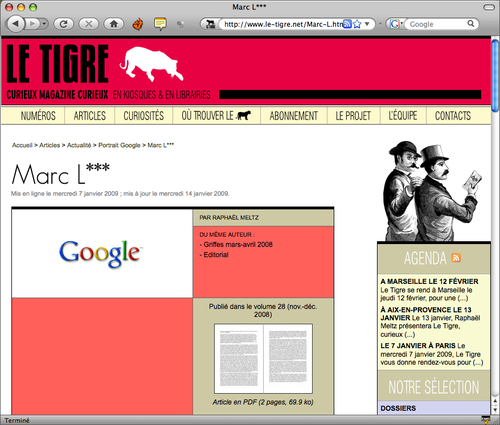
Task: Reload the page with the refresh button
Action: pos(64,24)
